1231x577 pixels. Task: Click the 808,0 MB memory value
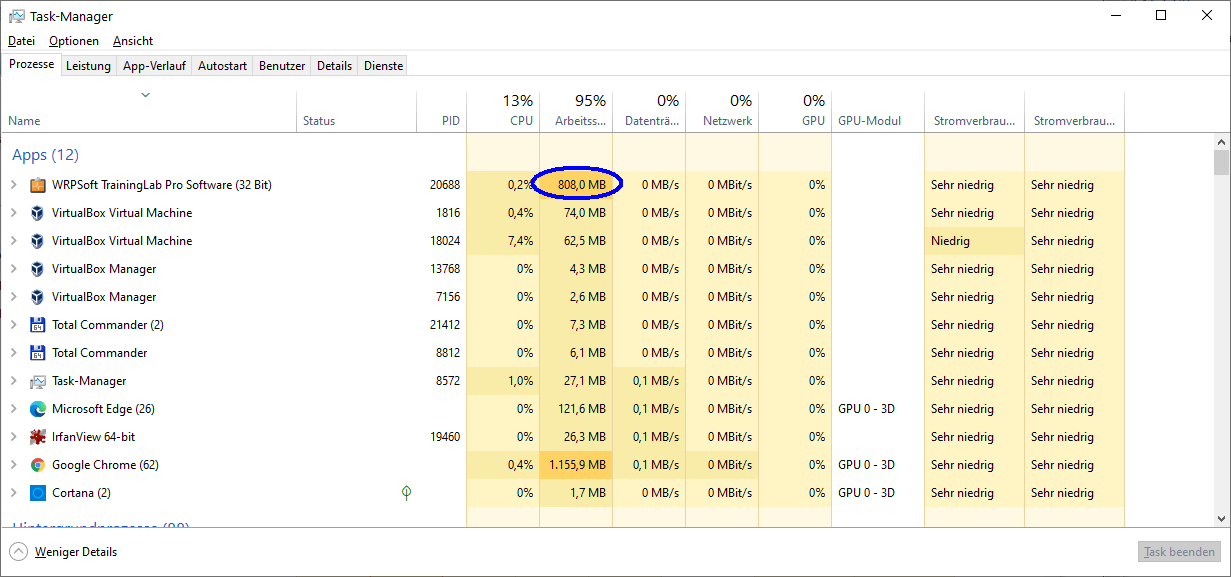pyautogui.click(x=582, y=185)
